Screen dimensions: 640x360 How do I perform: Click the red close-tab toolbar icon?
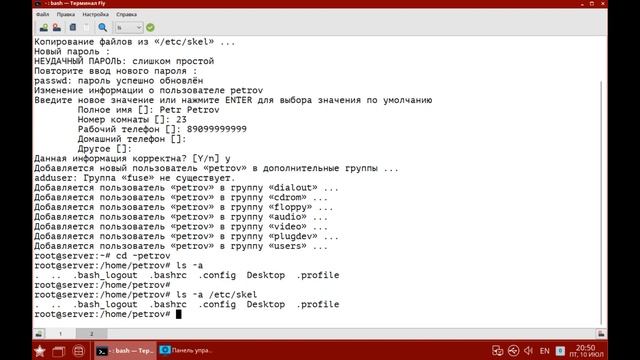57,27
